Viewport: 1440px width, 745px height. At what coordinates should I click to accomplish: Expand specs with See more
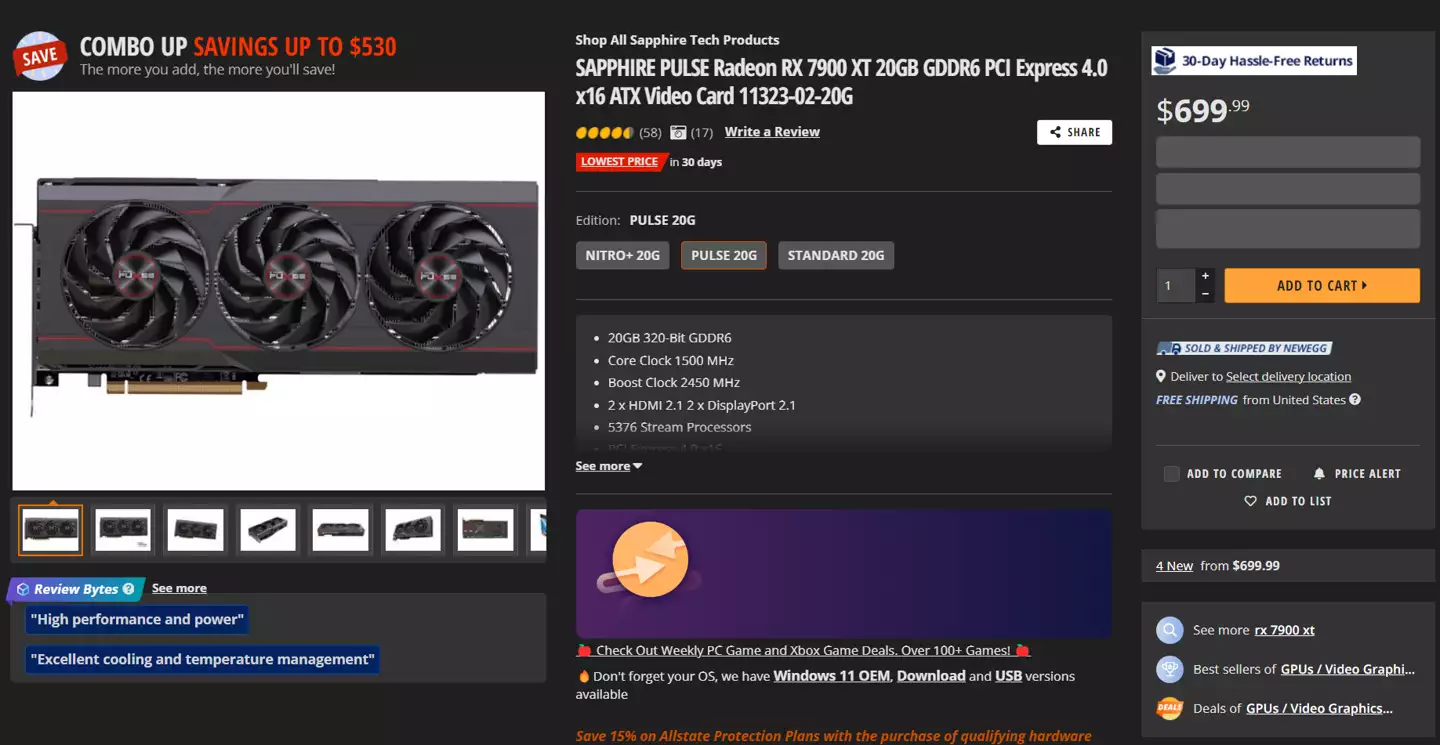(x=608, y=466)
